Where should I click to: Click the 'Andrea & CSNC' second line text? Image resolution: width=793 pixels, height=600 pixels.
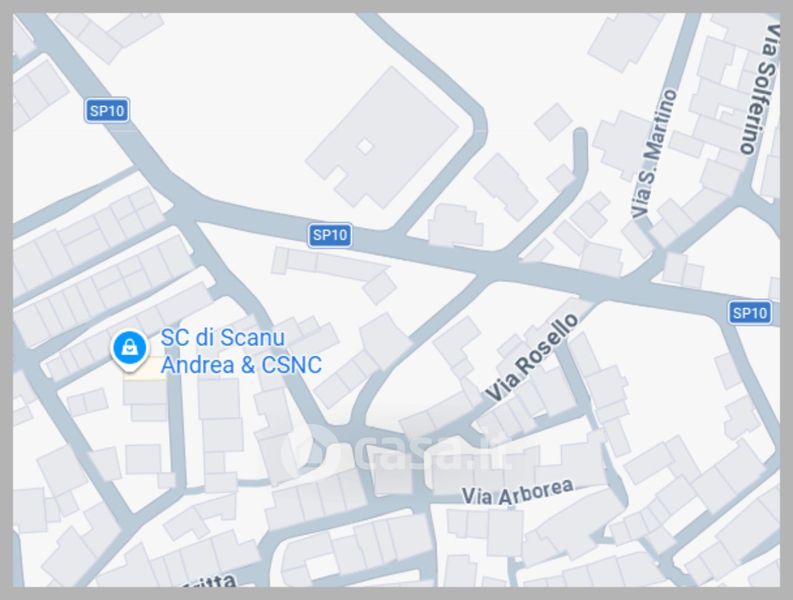241,365
